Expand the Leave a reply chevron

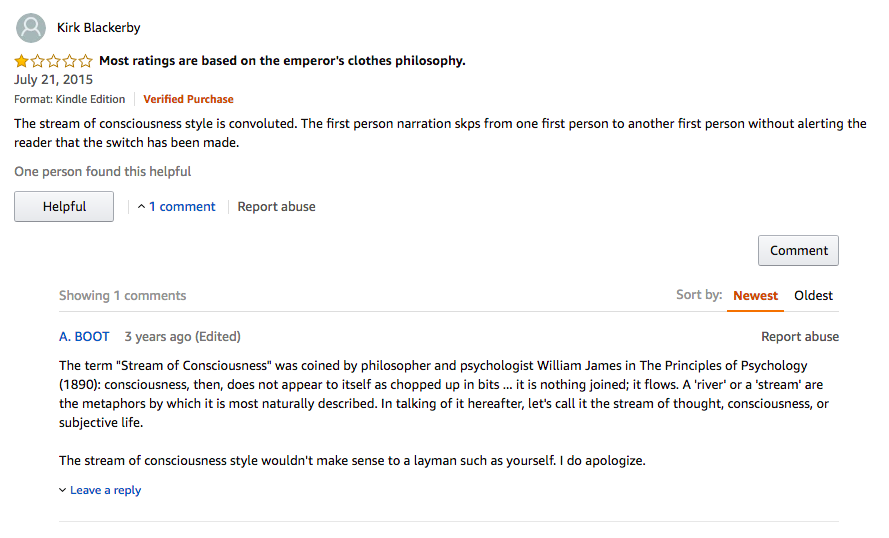(62, 490)
